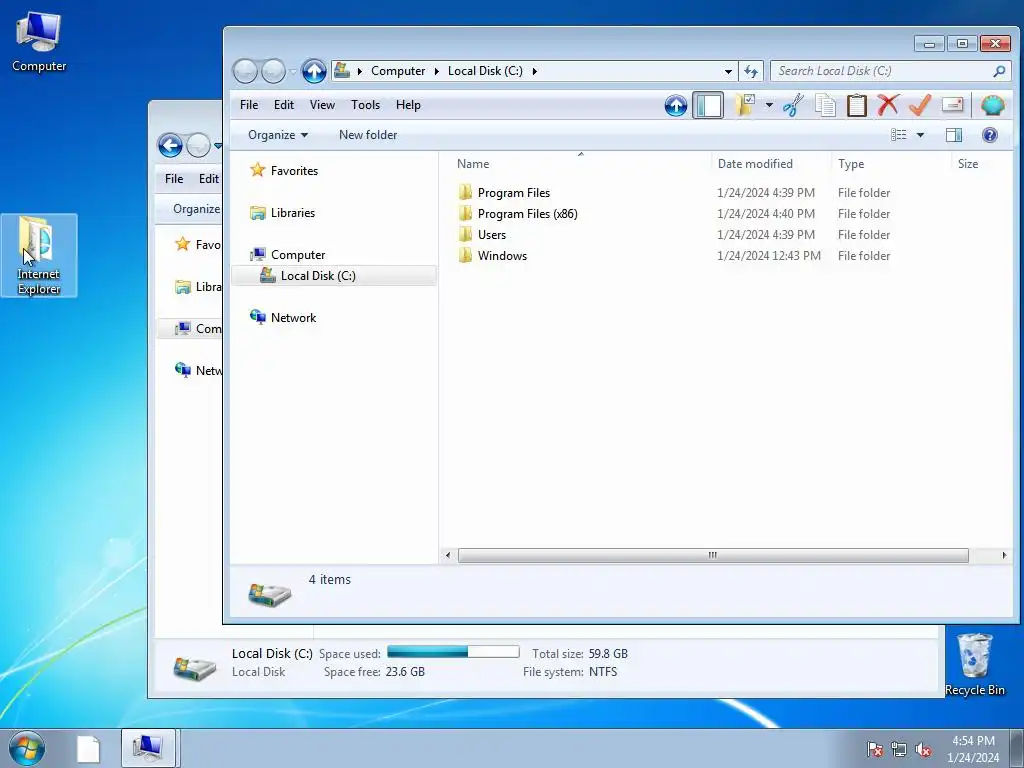Click the Recycle Bin desktop icon

pos(974,664)
